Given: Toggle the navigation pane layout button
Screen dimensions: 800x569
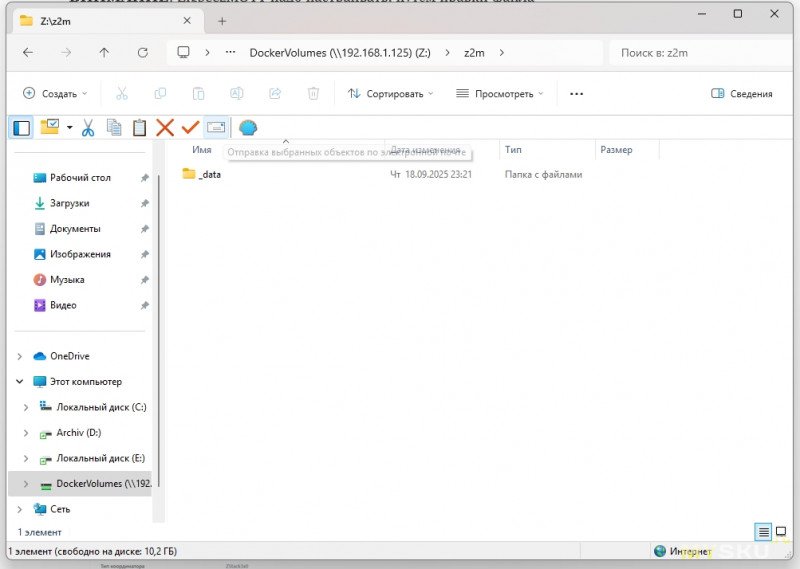Looking at the screenshot, I should pos(20,128).
